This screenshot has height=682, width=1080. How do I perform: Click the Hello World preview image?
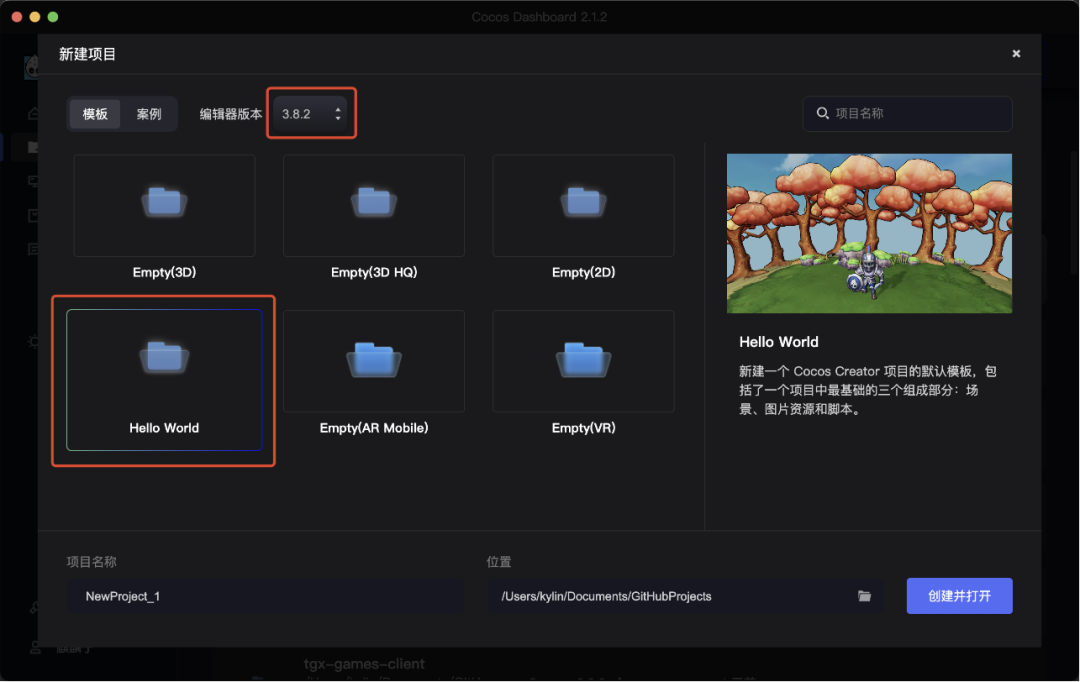869,234
